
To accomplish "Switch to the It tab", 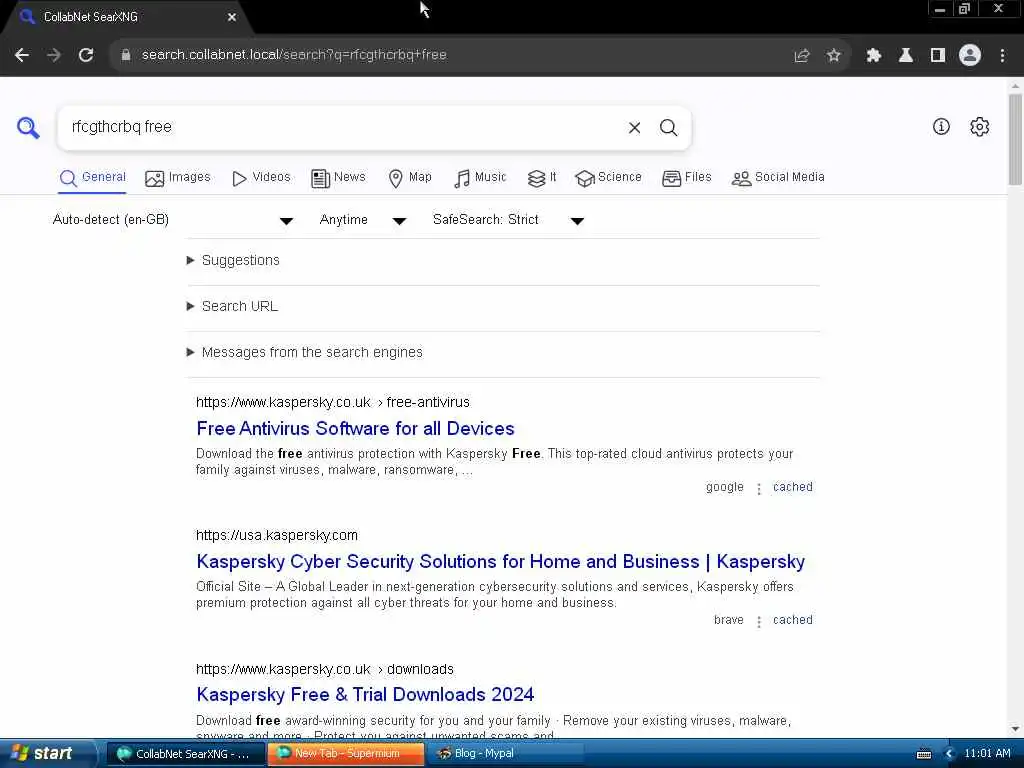I will coord(542,178).
